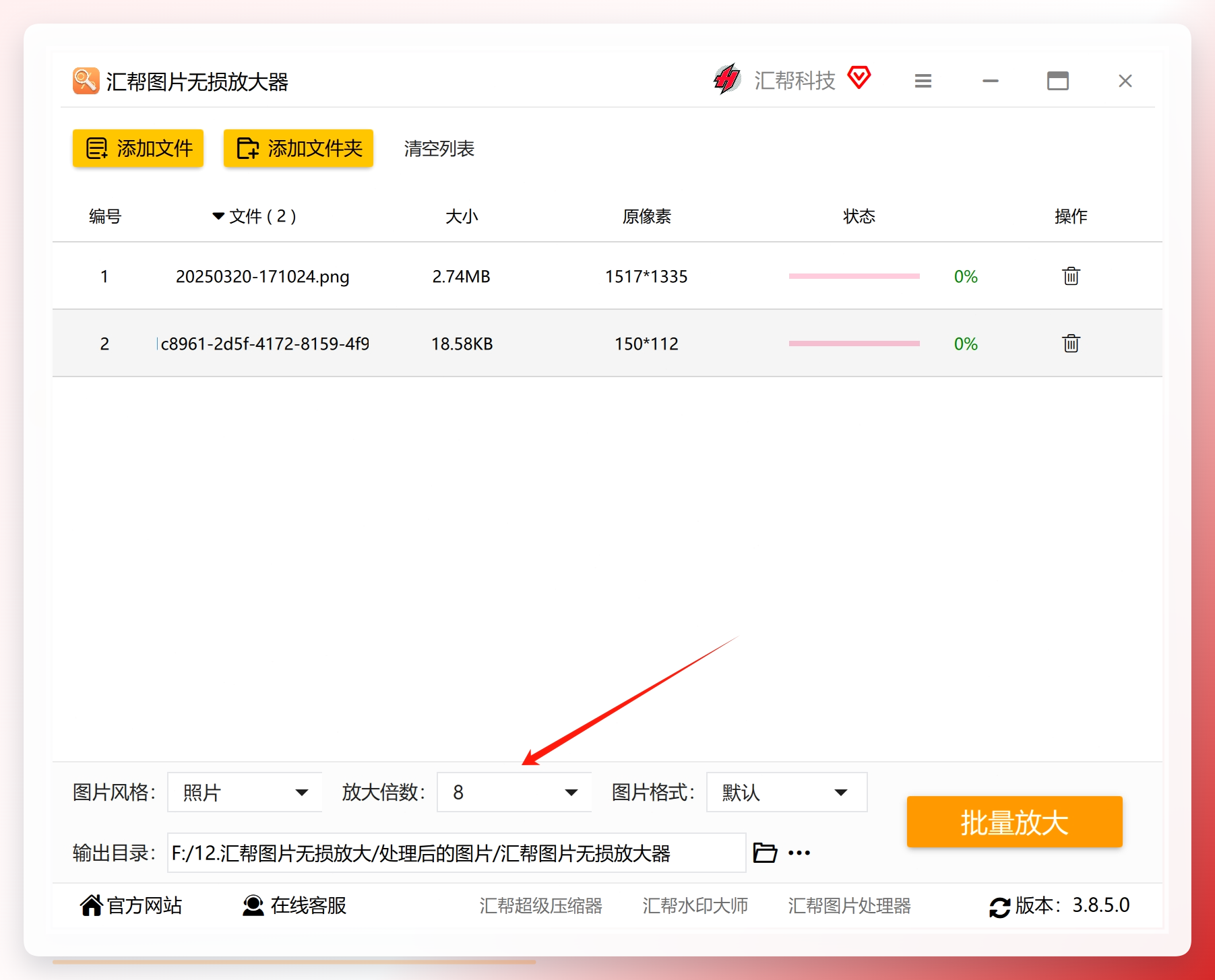Open the hamburger menu icon
Image resolution: width=1215 pixels, height=980 pixels.
(x=923, y=81)
